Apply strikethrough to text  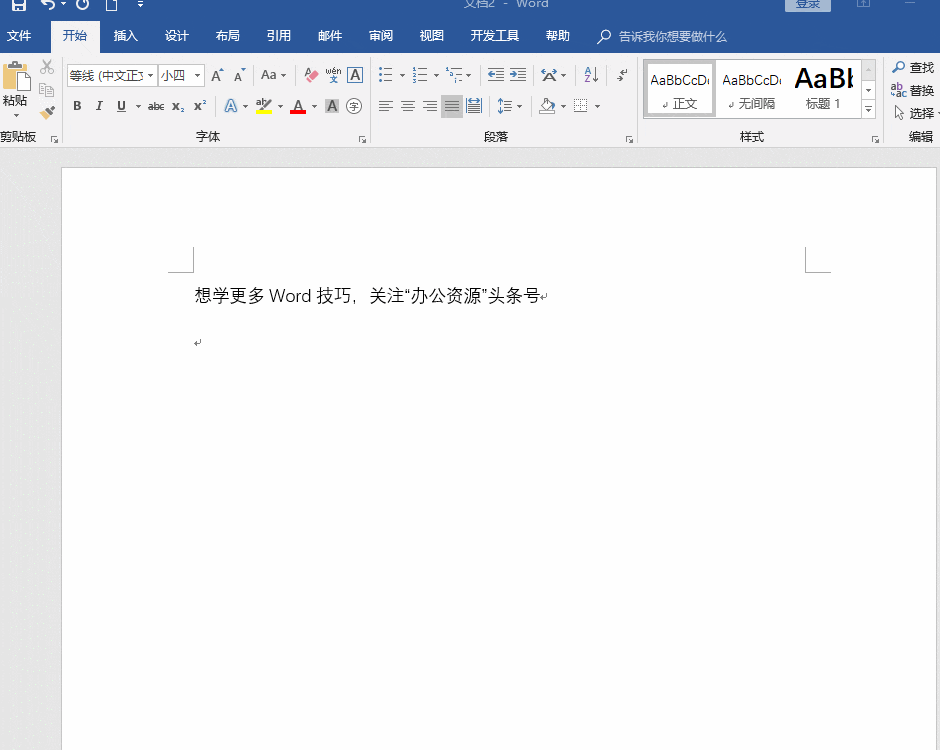click(155, 105)
